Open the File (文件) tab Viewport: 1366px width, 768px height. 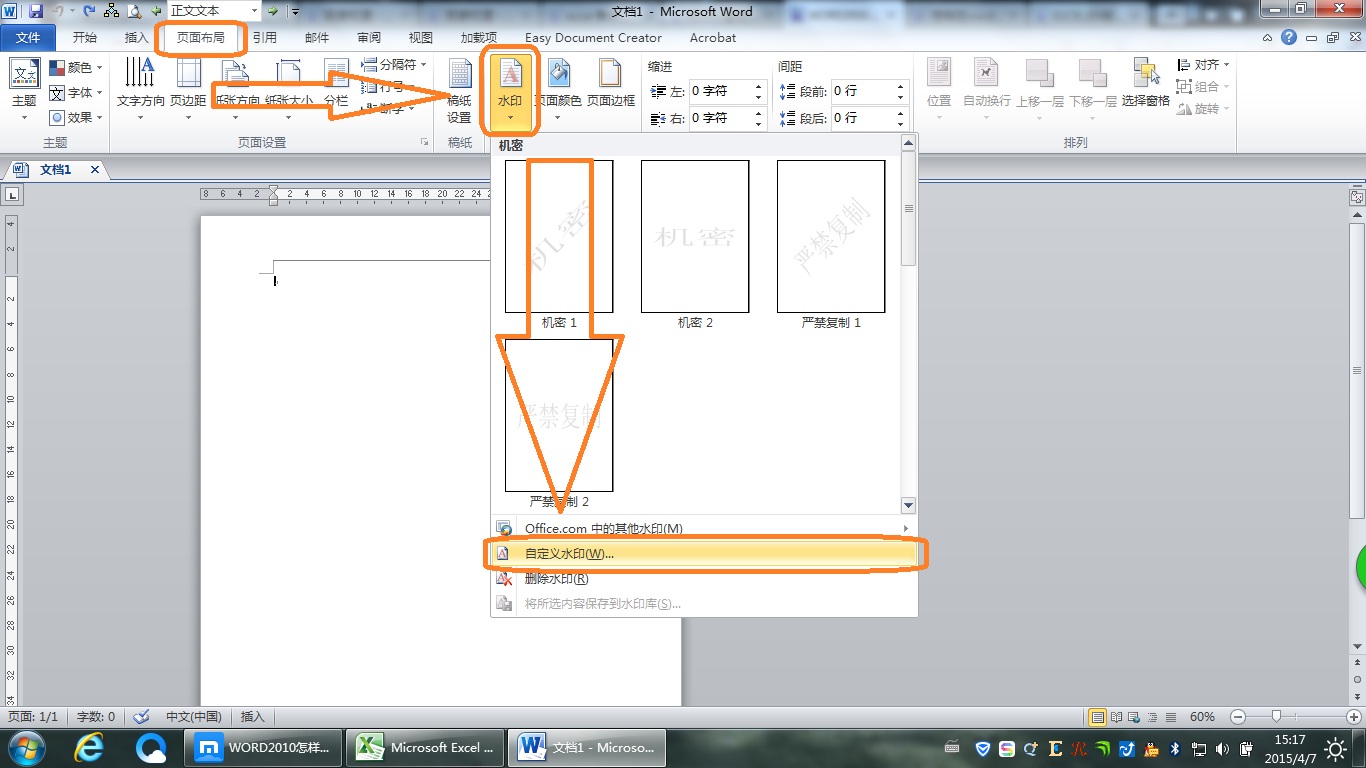[x=28, y=38]
